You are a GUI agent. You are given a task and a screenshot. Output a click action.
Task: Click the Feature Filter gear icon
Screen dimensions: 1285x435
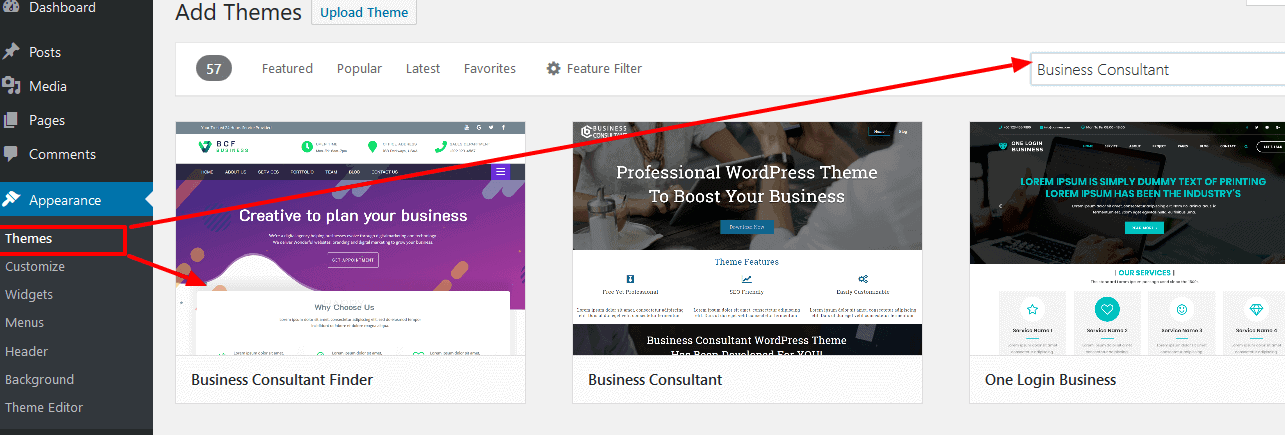(553, 69)
